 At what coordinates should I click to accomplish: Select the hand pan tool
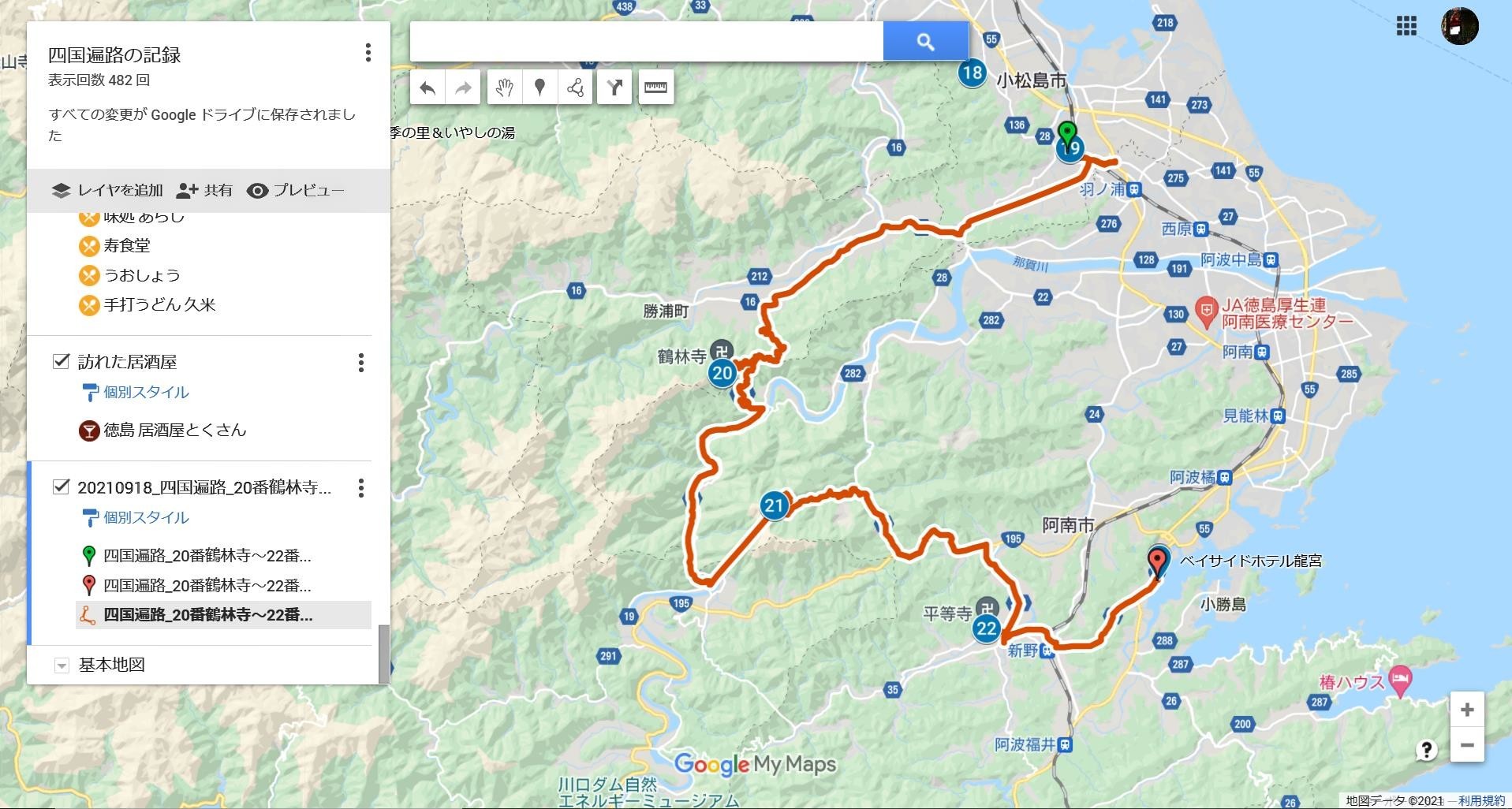pyautogui.click(x=504, y=88)
